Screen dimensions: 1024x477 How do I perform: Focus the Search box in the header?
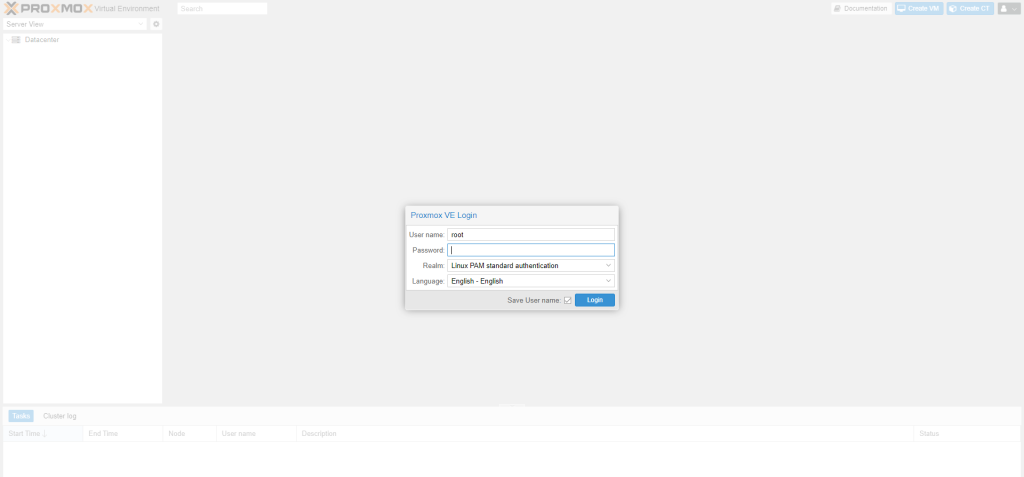[222, 9]
